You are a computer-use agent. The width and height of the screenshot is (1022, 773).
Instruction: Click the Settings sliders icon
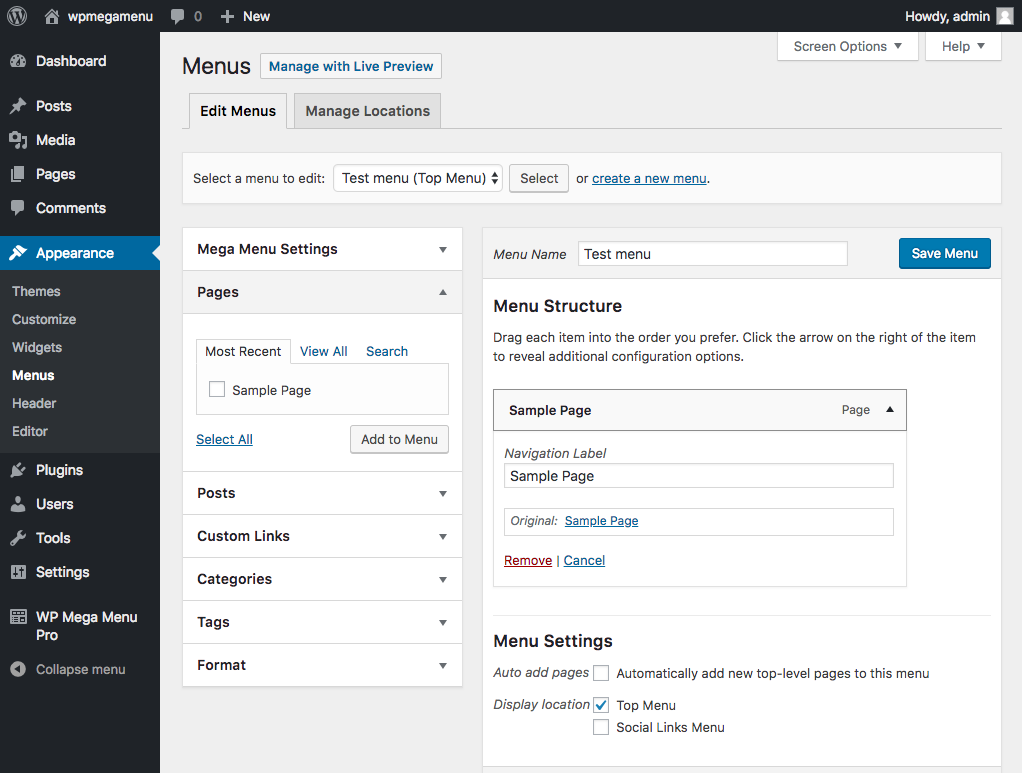(x=18, y=572)
